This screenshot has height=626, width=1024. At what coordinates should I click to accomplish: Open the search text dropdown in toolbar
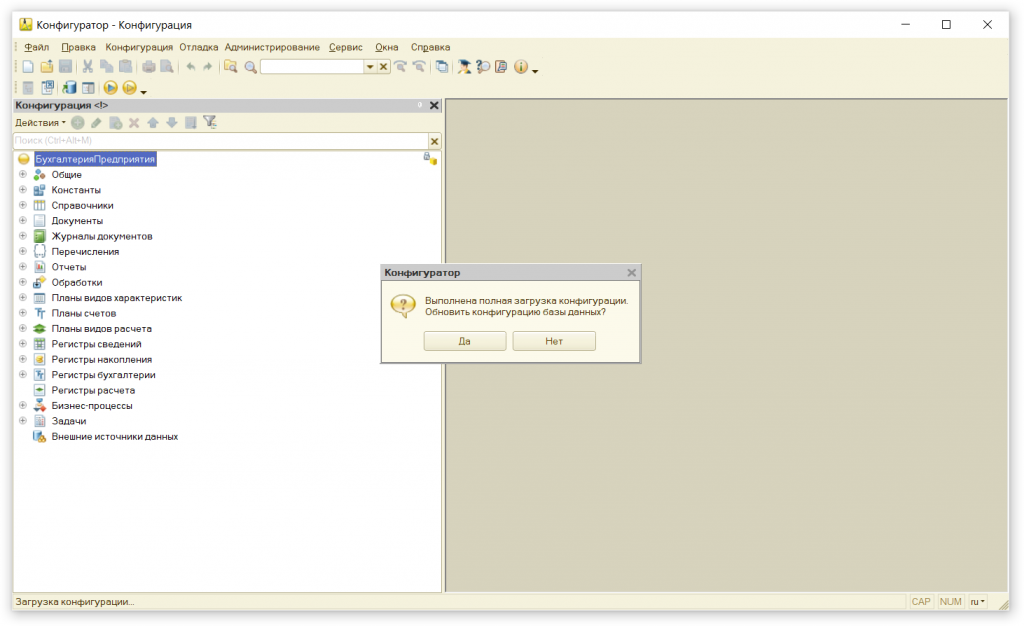(x=370, y=67)
